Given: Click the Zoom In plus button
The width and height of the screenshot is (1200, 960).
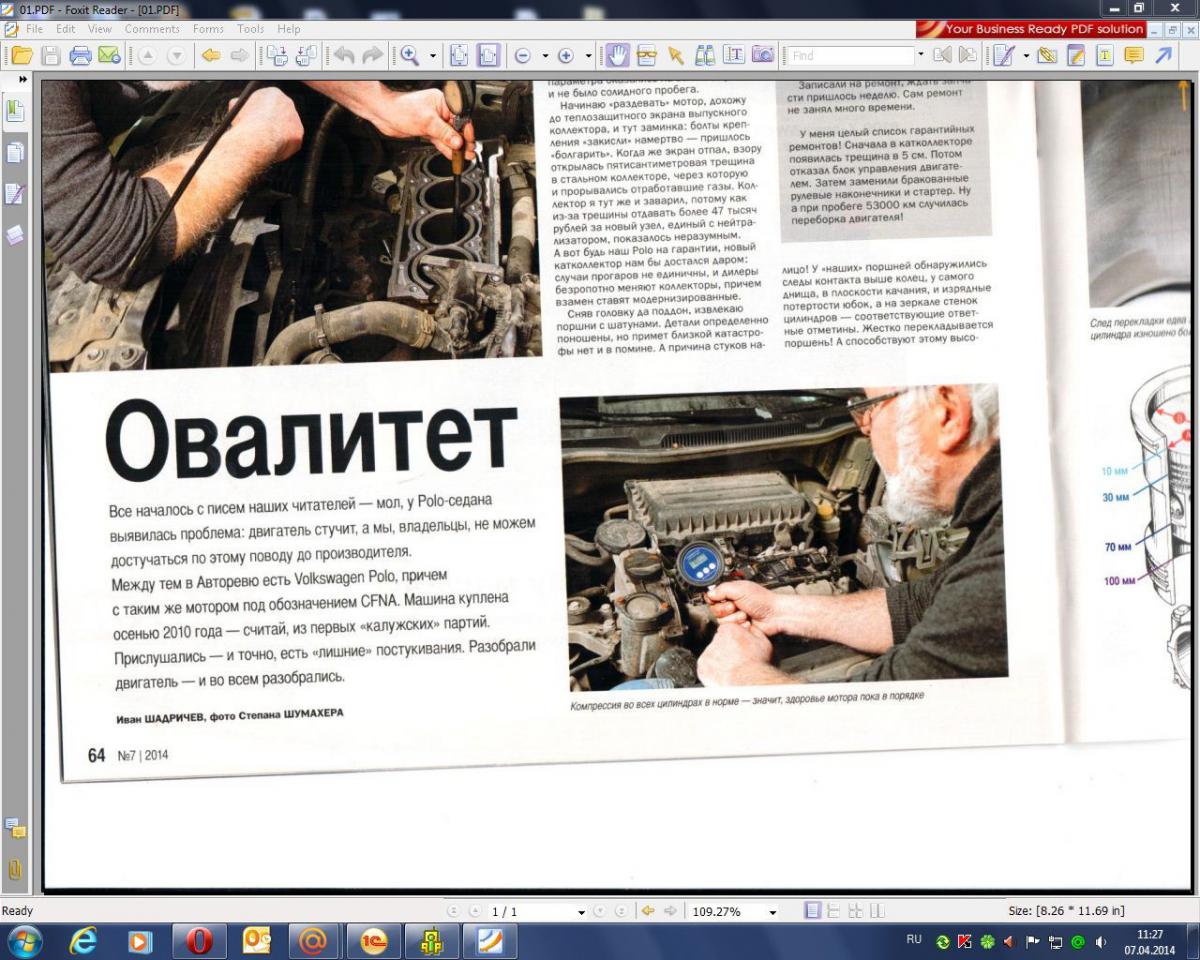Looking at the screenshot, I should [565, 55].
